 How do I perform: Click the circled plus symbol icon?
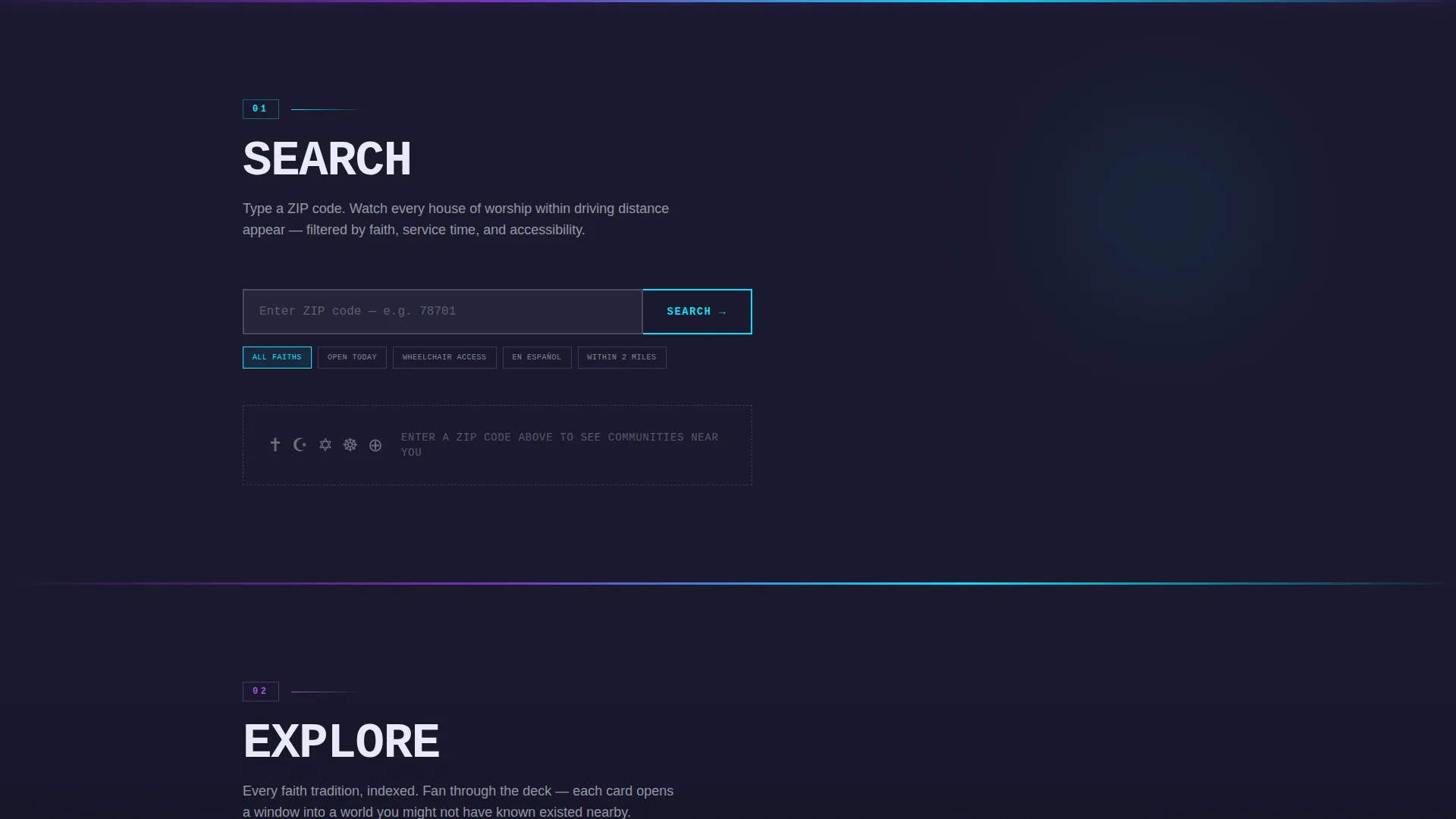(375, 445)
